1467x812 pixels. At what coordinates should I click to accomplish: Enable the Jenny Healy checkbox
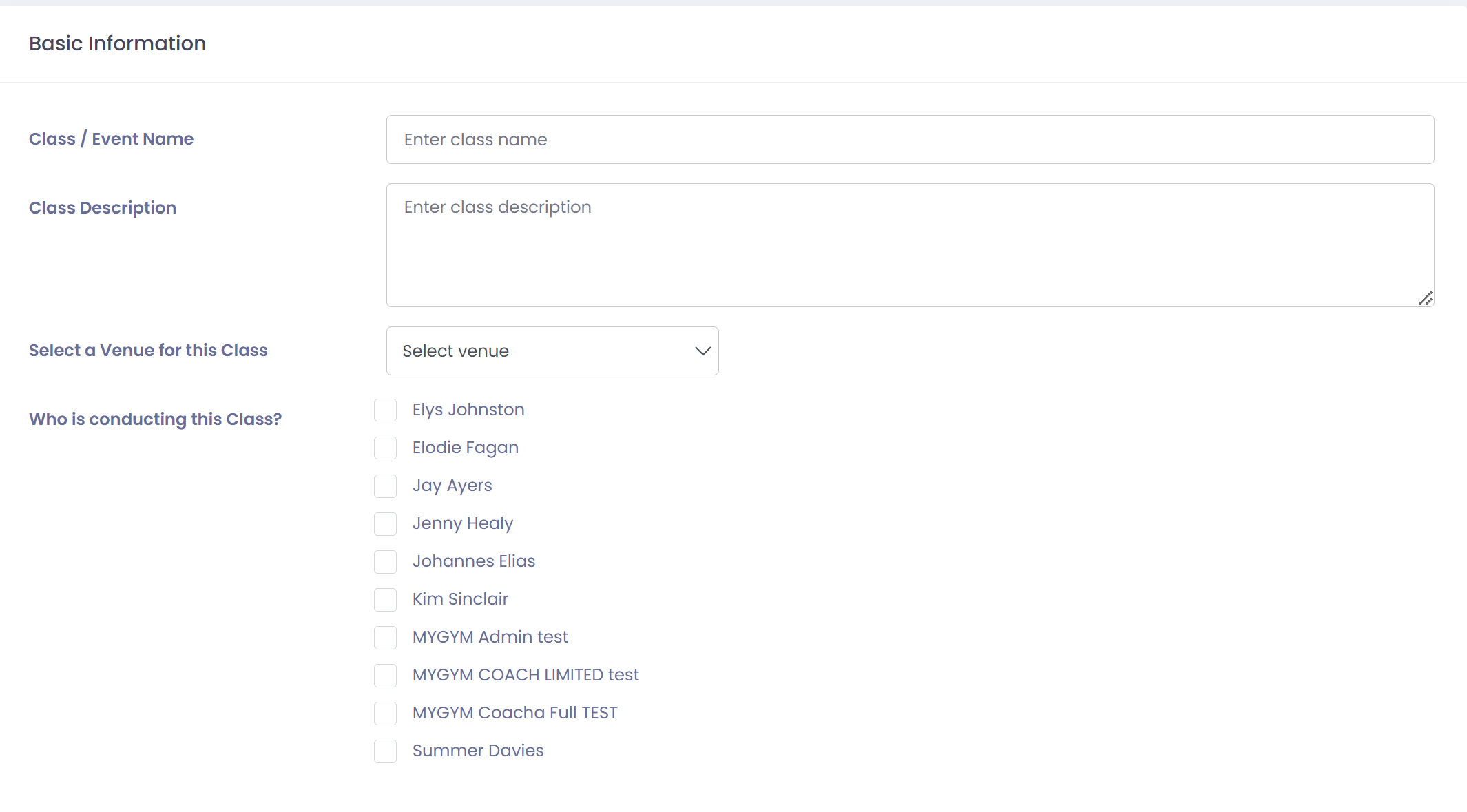tap(385, 524)
